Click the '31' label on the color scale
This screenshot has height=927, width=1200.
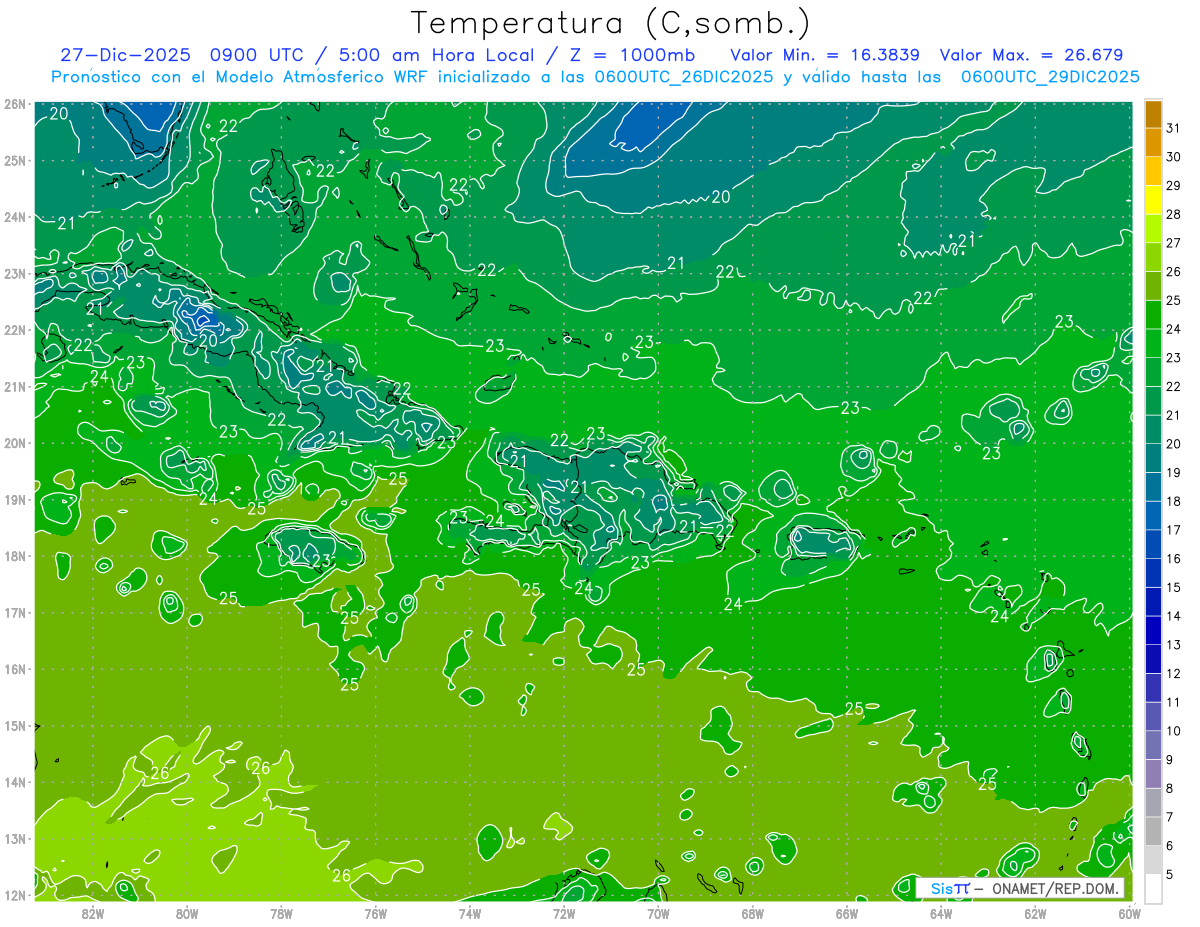pos(1174,128)
